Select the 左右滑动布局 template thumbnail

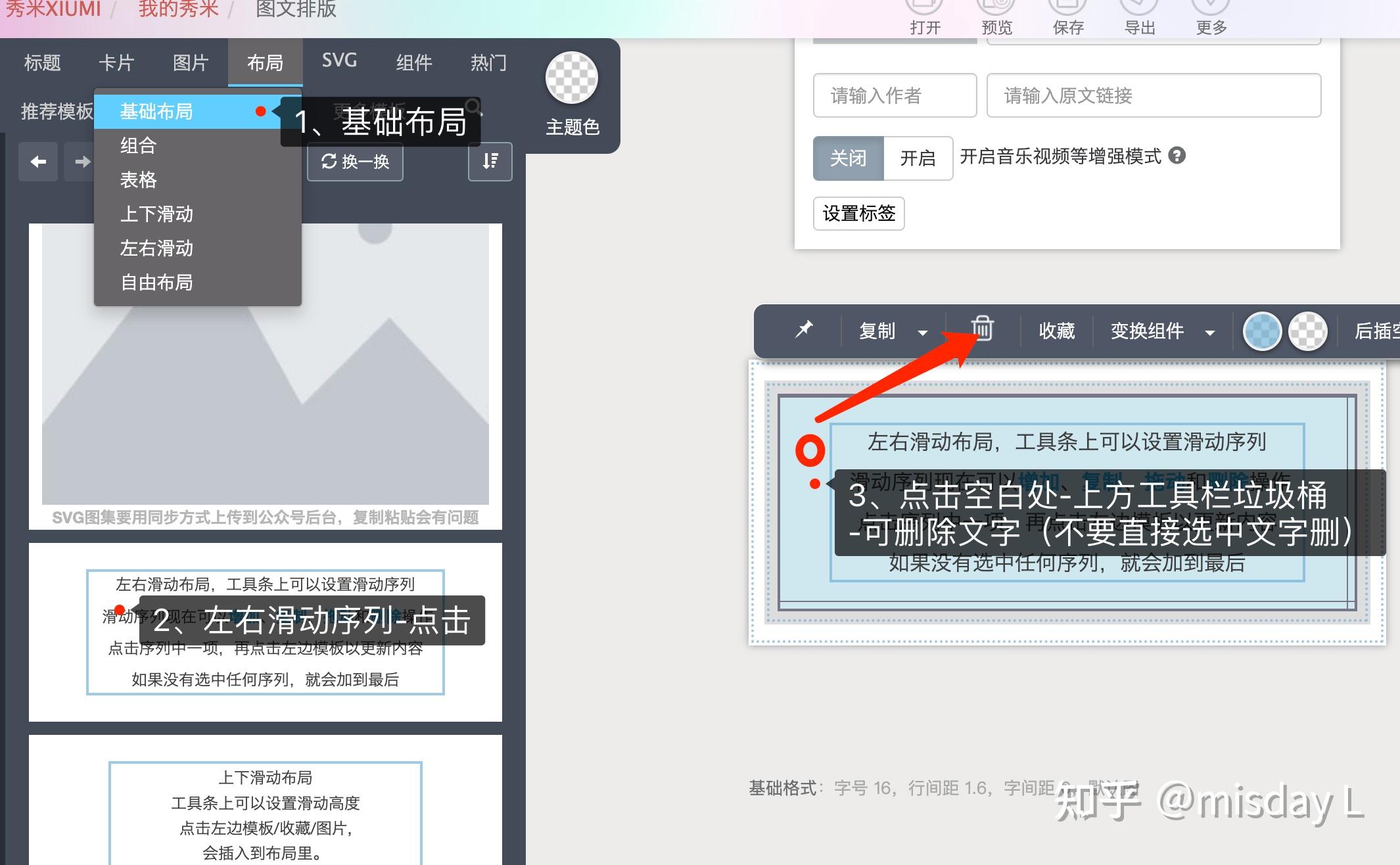[x=266, y=632]
